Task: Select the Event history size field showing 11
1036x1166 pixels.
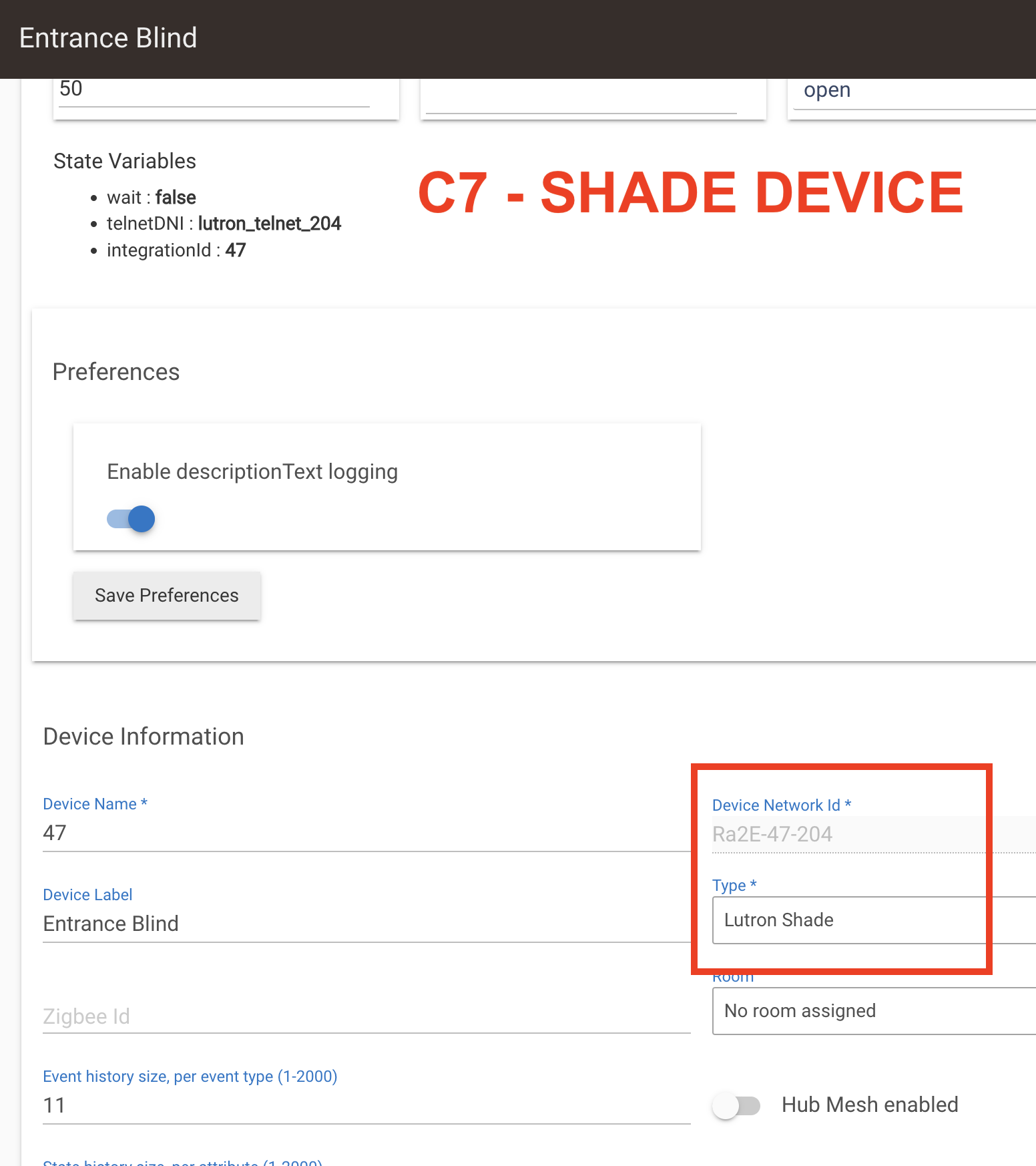Action: click(x=267, y=1106)
